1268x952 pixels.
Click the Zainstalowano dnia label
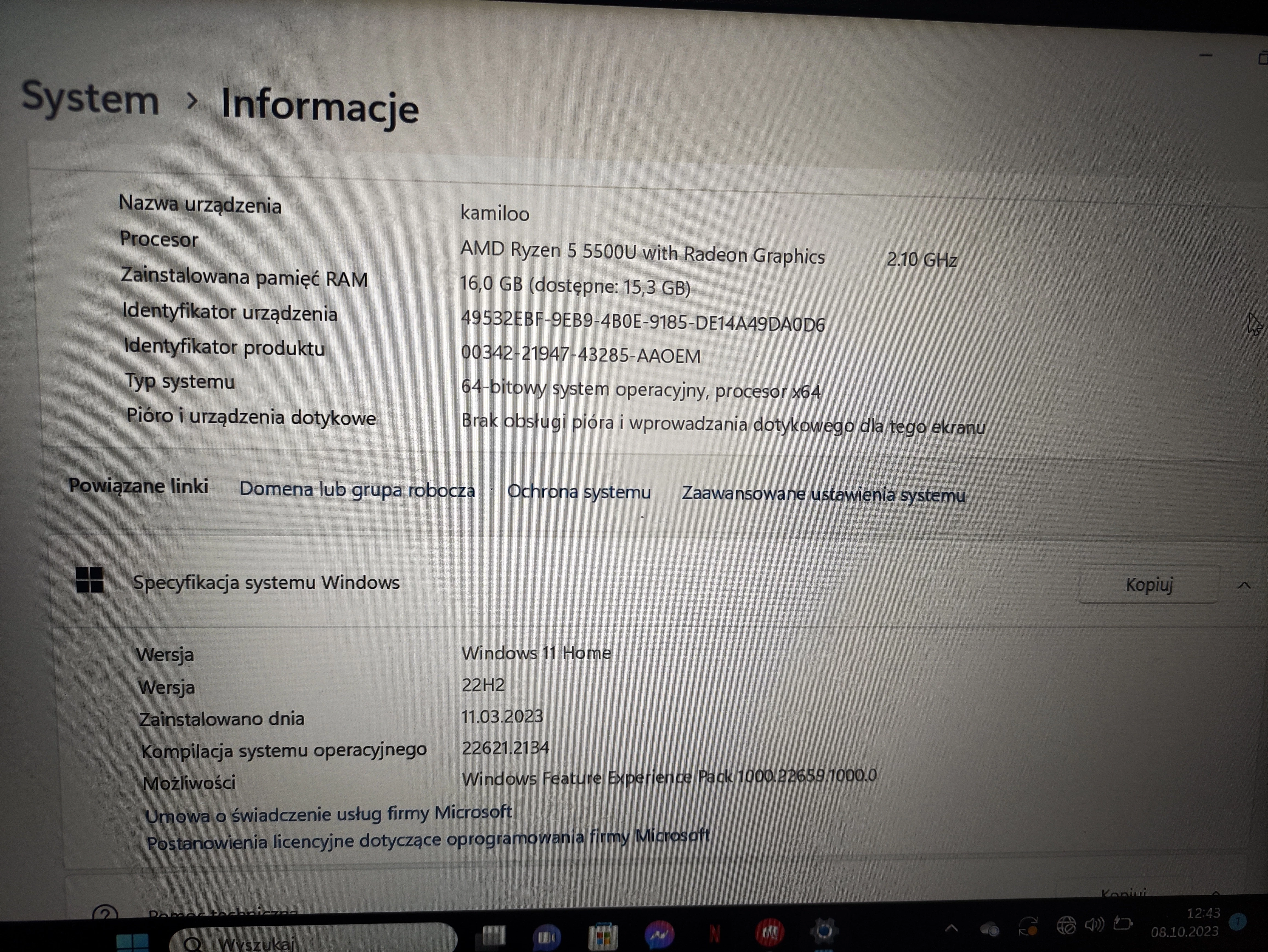click(x=222, y=719)
